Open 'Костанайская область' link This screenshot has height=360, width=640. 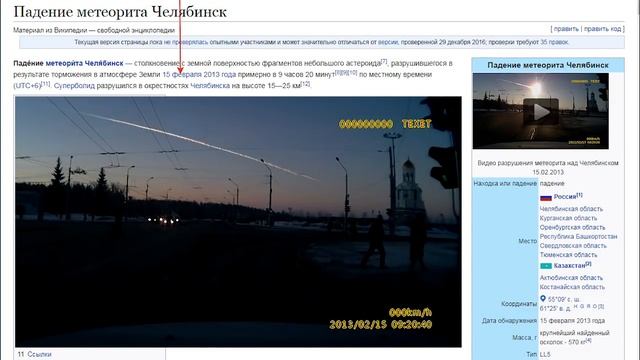[x=572, y=287]
